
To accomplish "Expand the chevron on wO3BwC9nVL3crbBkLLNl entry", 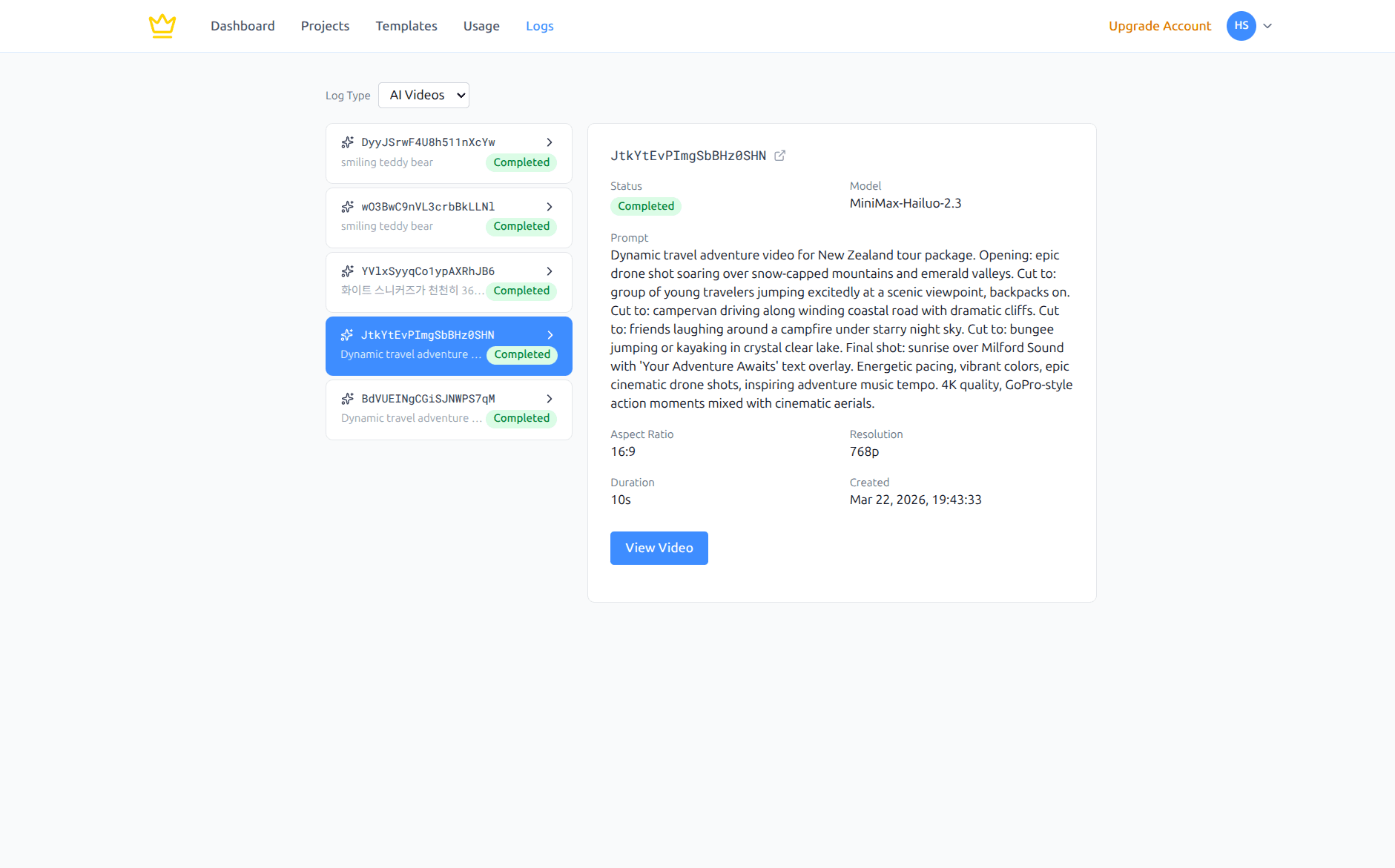I will [549, 206].
